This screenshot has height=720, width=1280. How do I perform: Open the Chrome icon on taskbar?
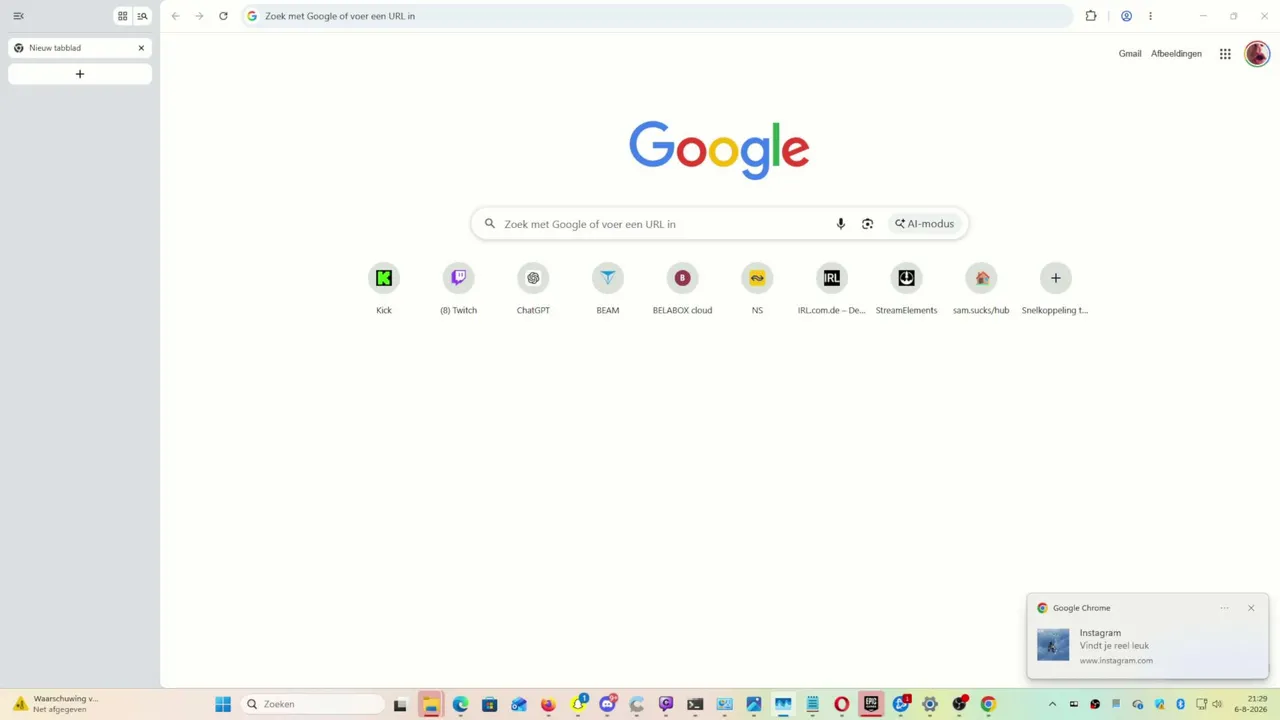(x=988, y=704)
